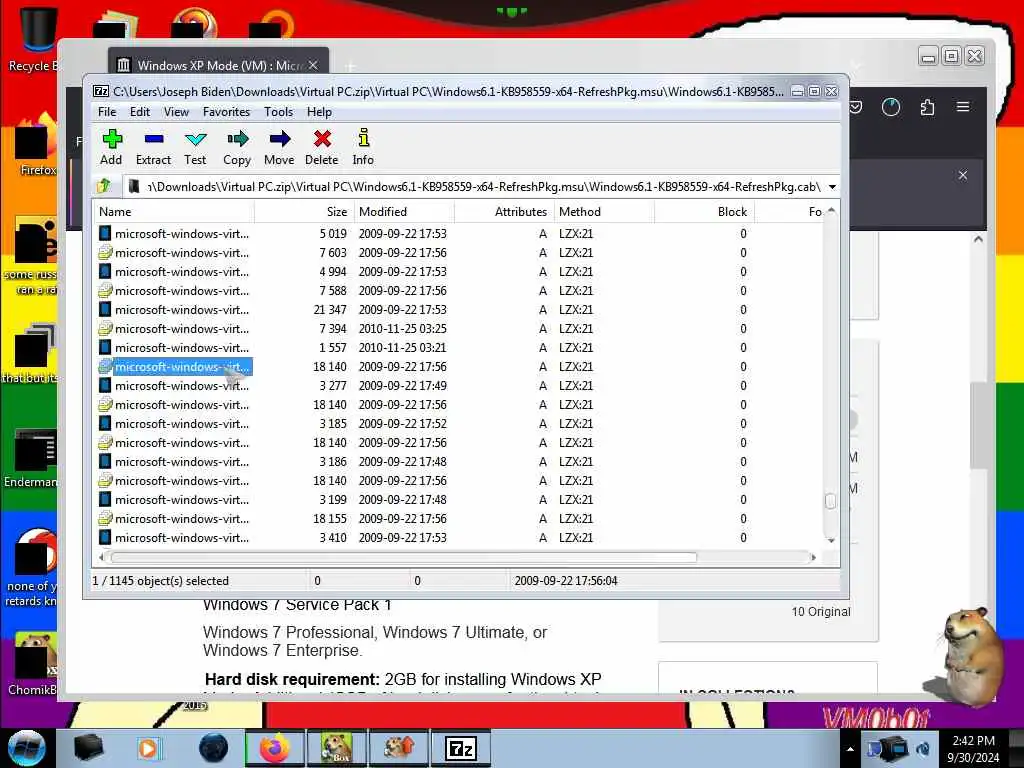
Task: Click the archive path address field
Action: (482, 187)
